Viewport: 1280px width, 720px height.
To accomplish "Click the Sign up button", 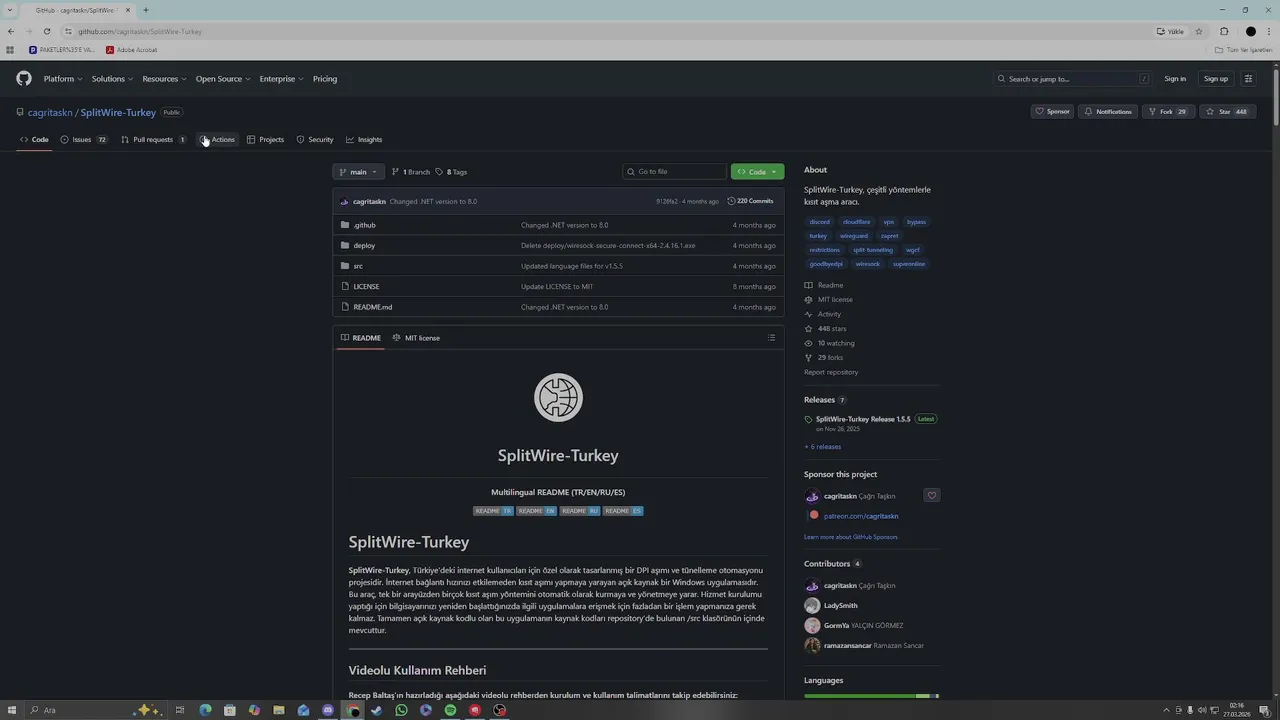I will point(1216,79).
